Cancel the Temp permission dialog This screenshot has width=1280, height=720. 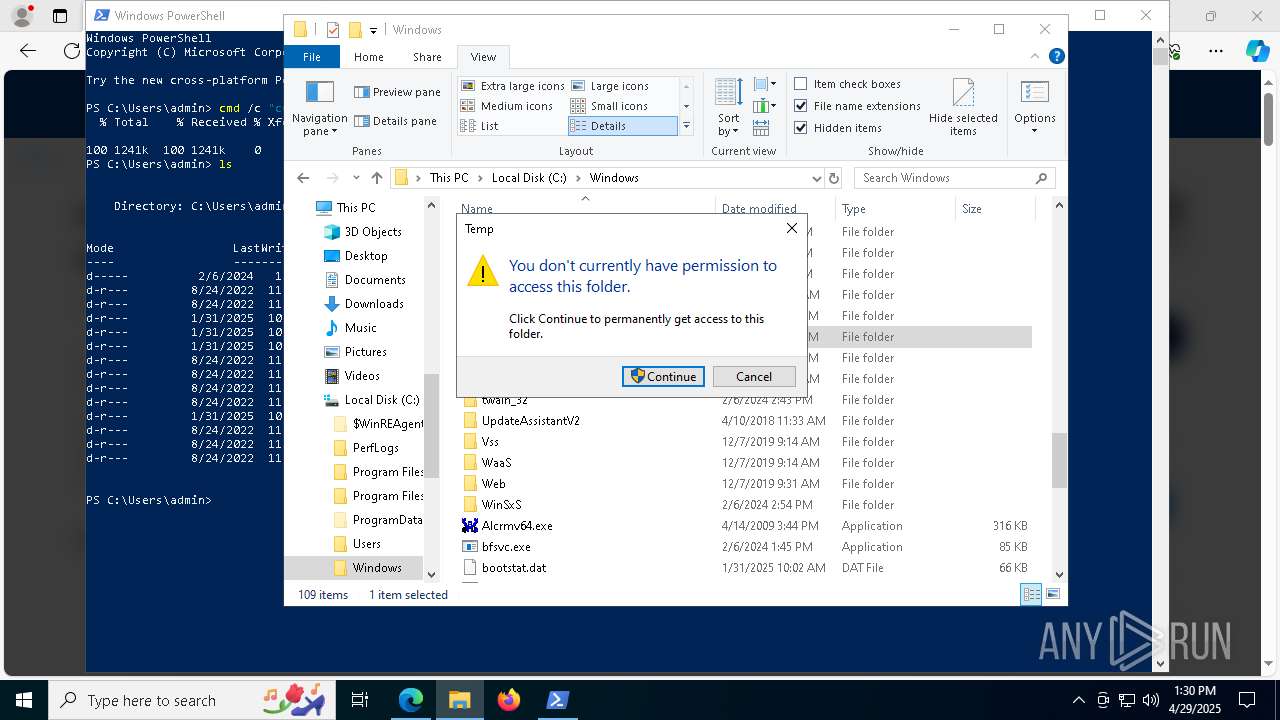tap(754, 377)
